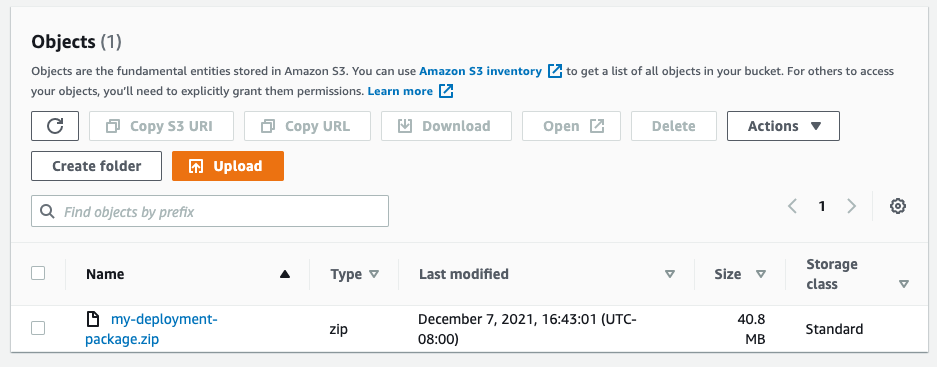937x367 pixels.
Task: Click the refresh objects icon button
Action: tap(55, 126)
